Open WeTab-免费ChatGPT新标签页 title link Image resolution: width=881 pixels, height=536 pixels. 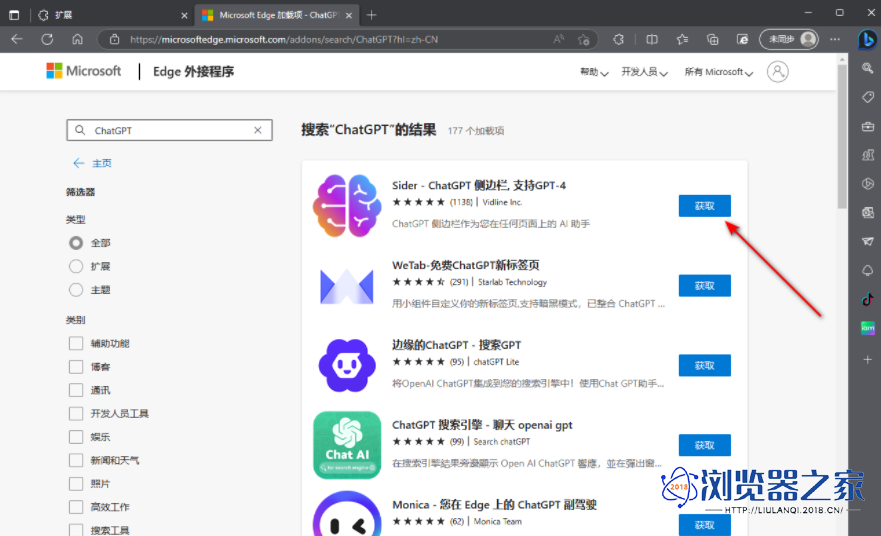pyautogui.click(x=466, y=265)
